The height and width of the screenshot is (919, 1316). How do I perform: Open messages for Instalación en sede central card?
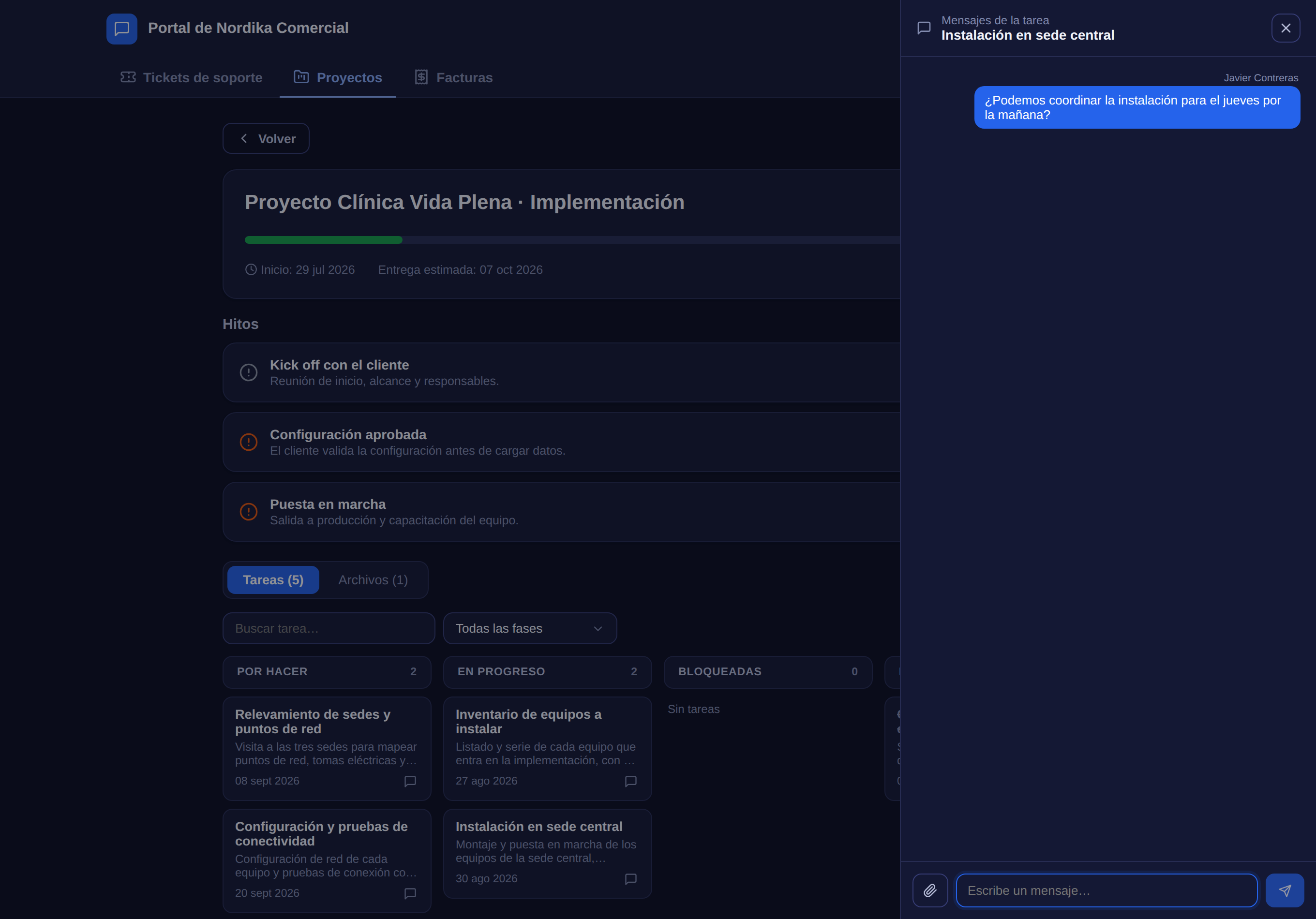pos(630,879)
